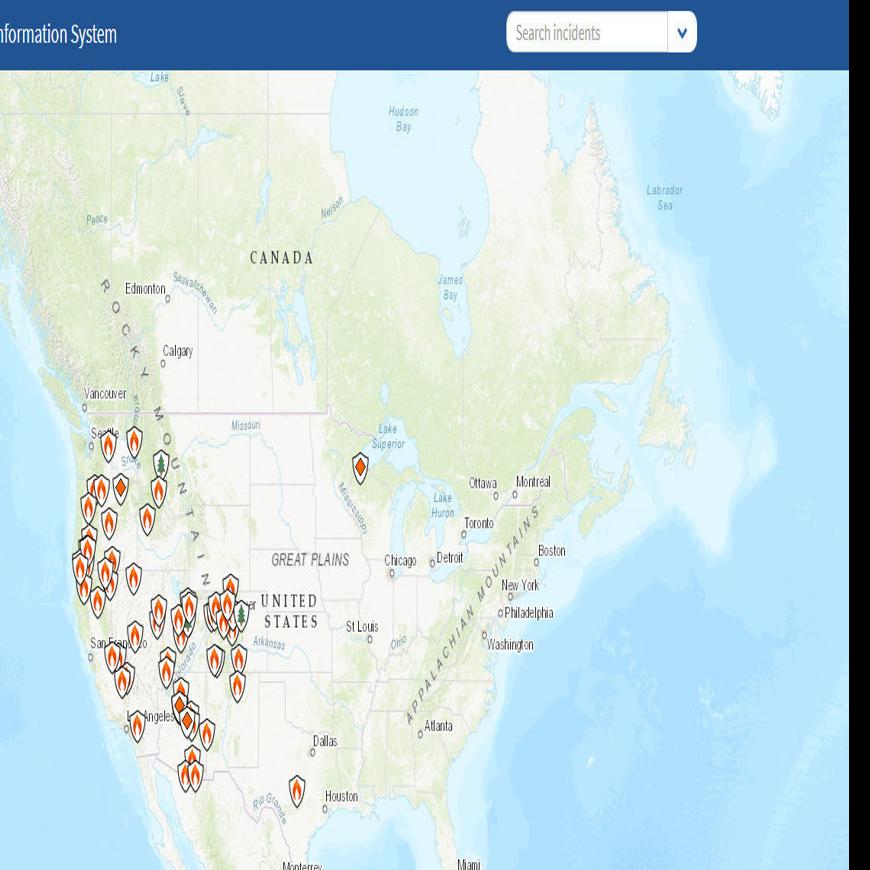Click the Dallas city label on map
This screenshot has height=870, width=870.
coord(325,741)
